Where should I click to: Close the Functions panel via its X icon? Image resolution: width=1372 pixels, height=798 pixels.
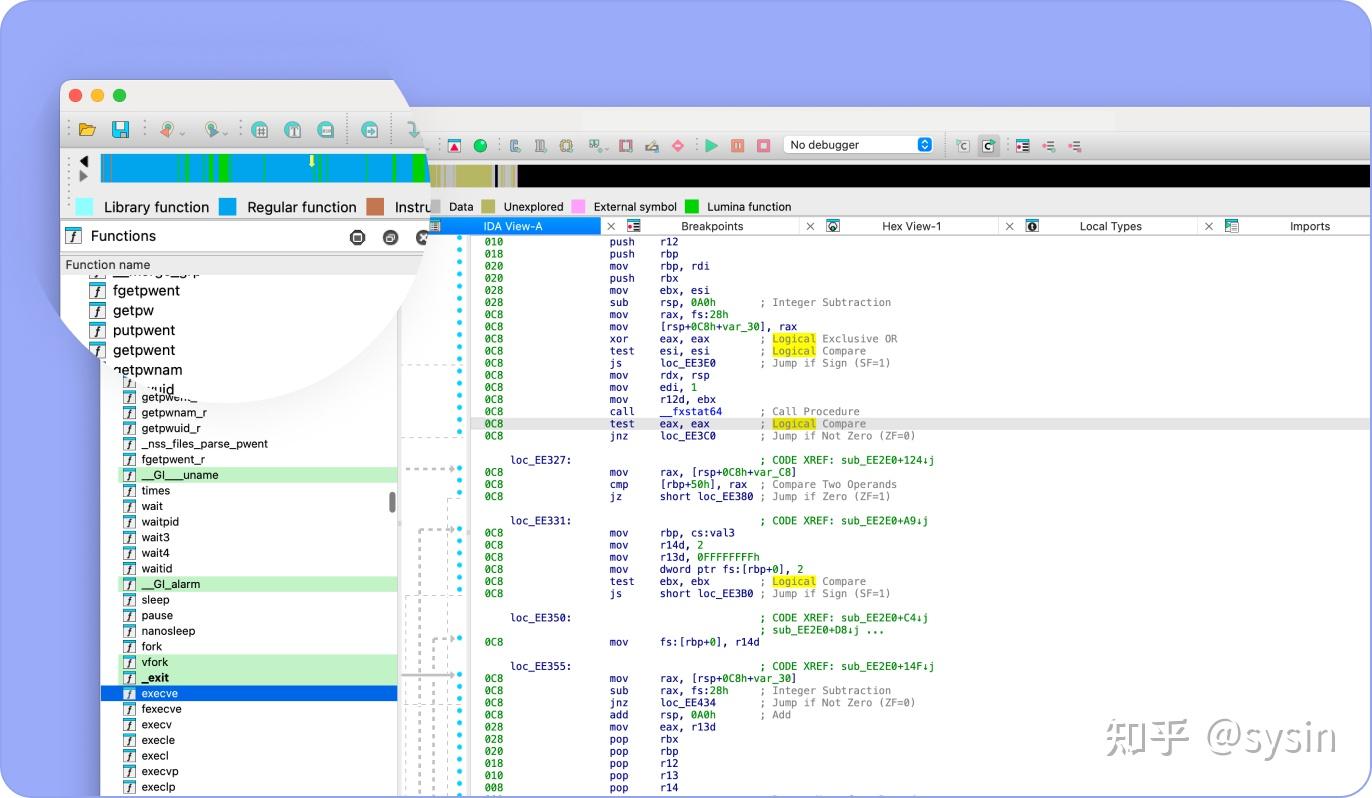tap(422, 237)
